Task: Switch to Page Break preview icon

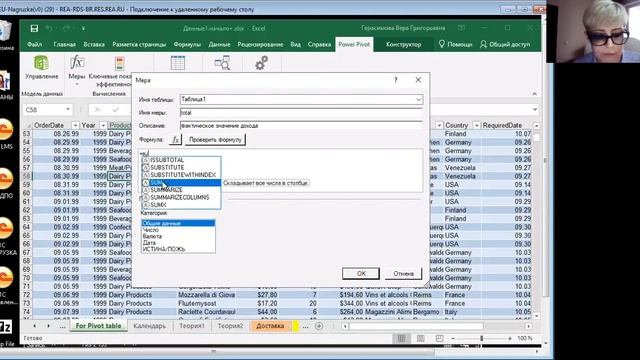Action: (x=439, y=338)
